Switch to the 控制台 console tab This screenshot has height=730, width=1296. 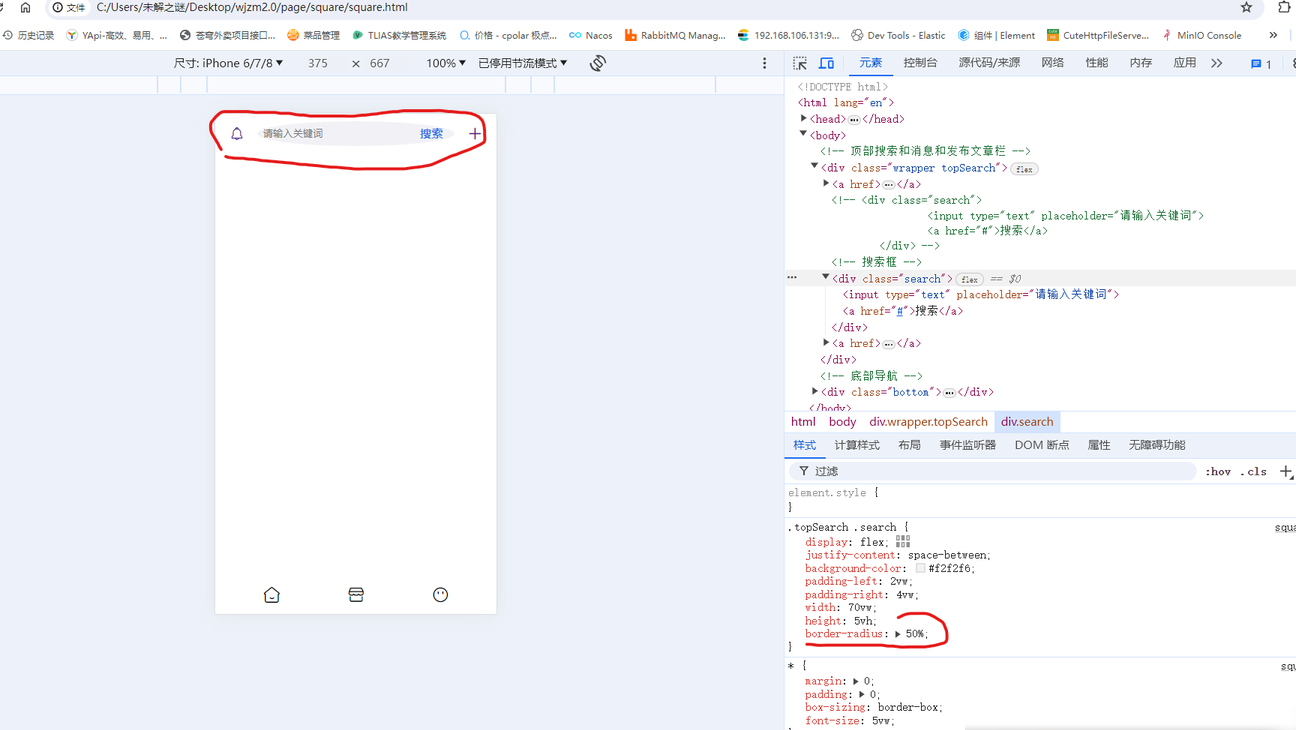920,63
